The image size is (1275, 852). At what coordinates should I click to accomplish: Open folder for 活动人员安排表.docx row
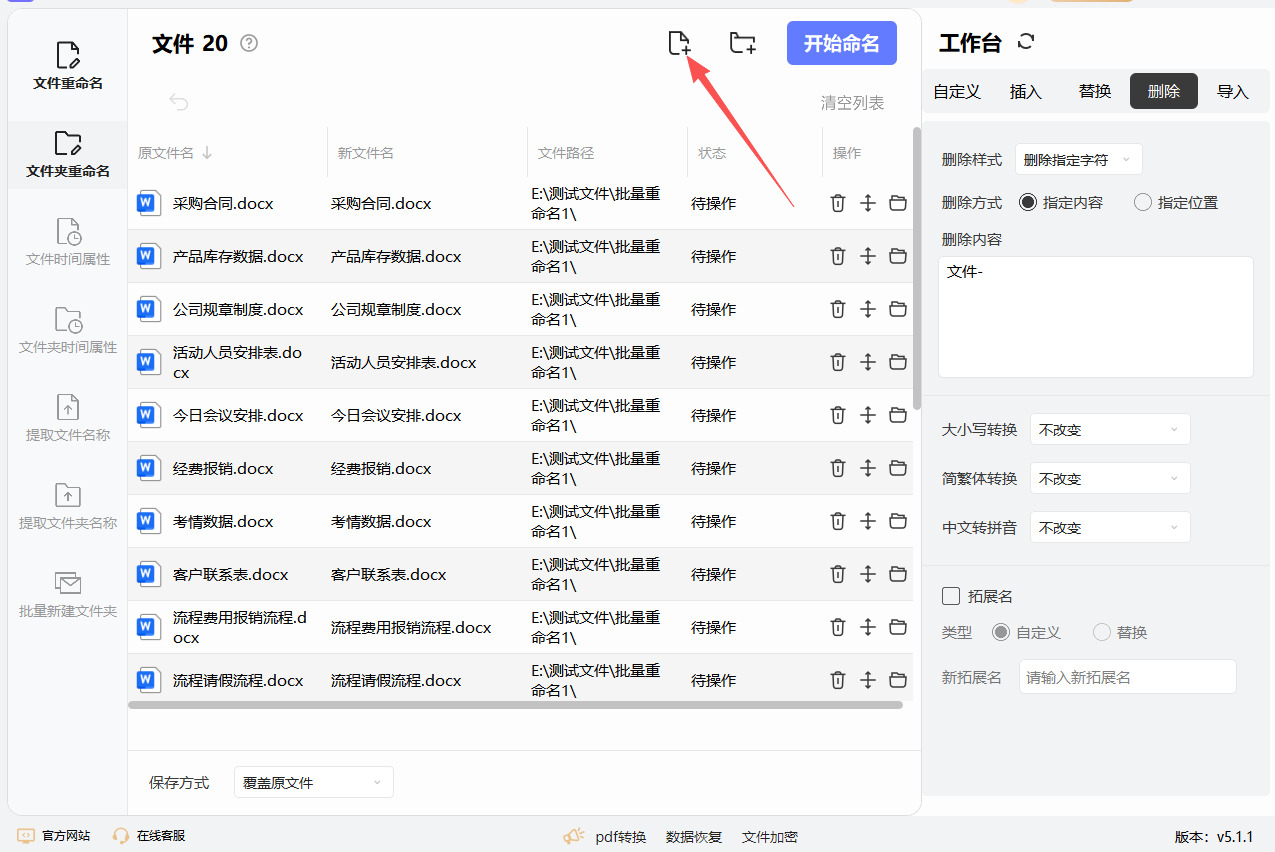pyautogui.click(x=898, y=362)
